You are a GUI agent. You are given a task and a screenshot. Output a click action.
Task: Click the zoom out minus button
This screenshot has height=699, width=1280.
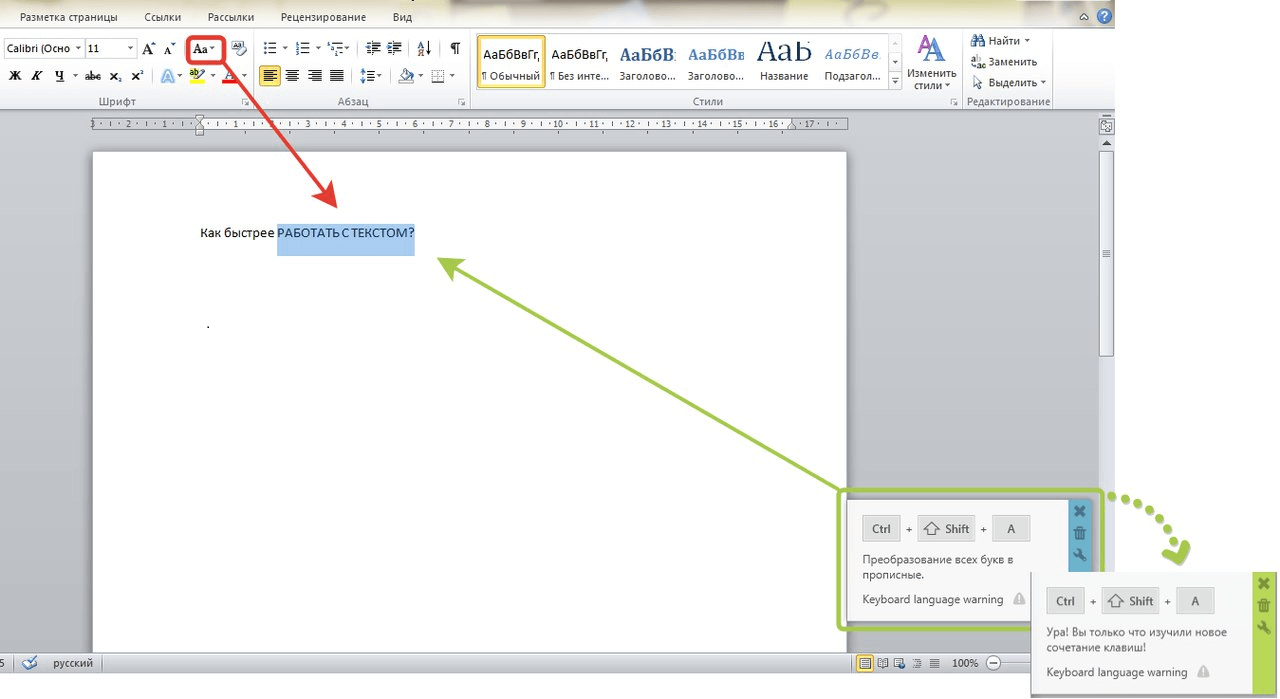coord(993,663)
